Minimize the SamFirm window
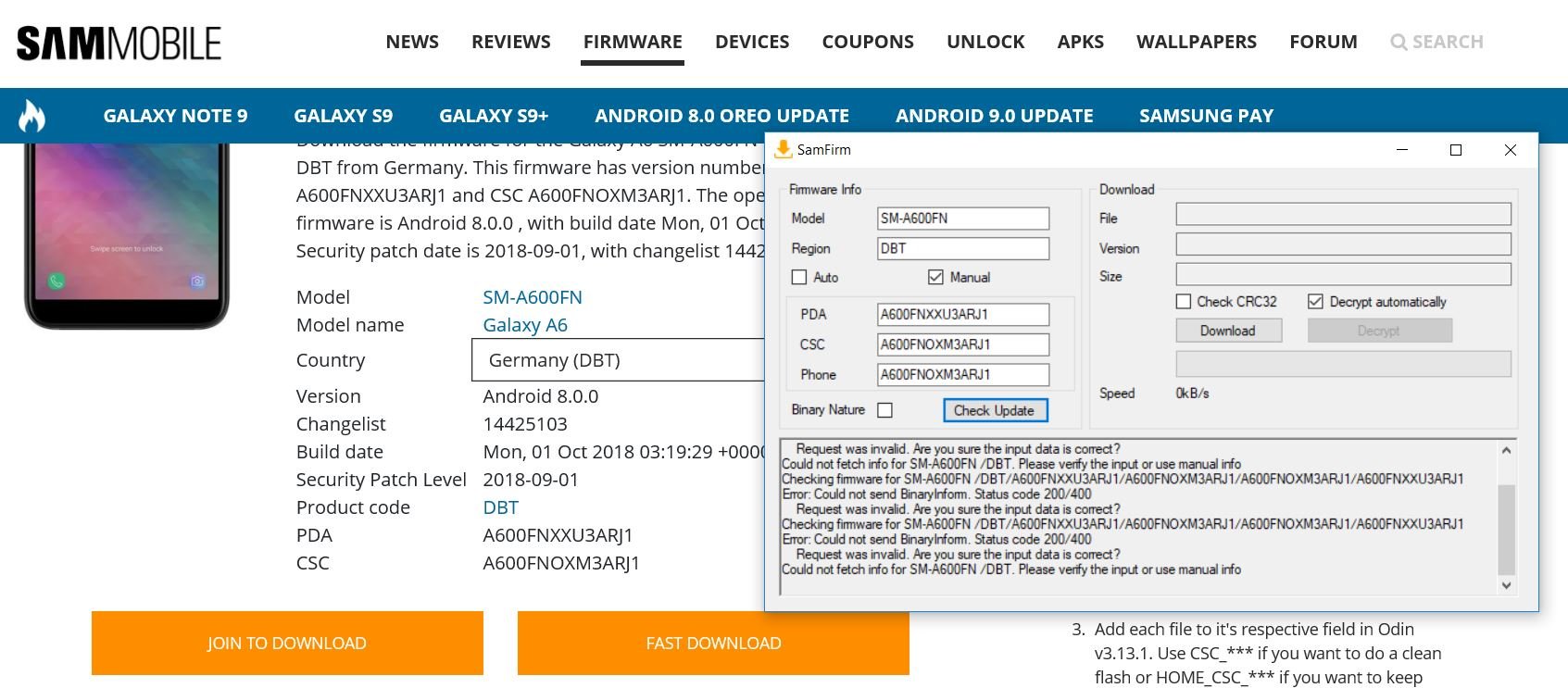This screenshot has height=688, width=1568. (x=1402, y=149)
